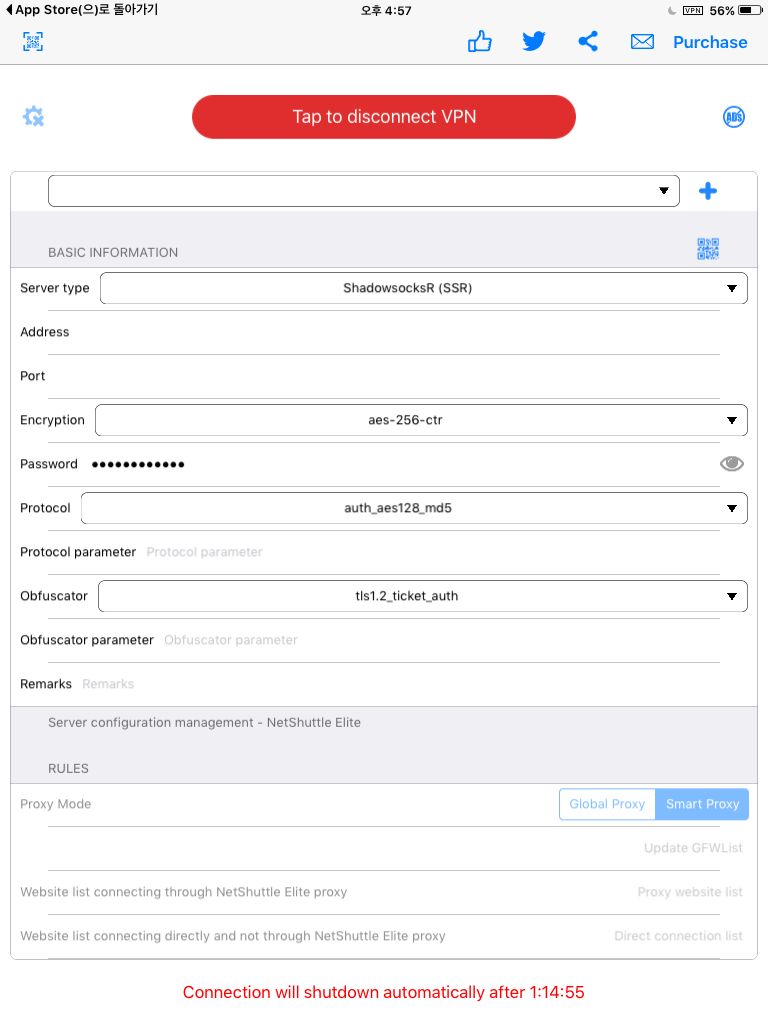Tap the thumbs-up like icon
768x1024 pixels.
pos(479,41)
